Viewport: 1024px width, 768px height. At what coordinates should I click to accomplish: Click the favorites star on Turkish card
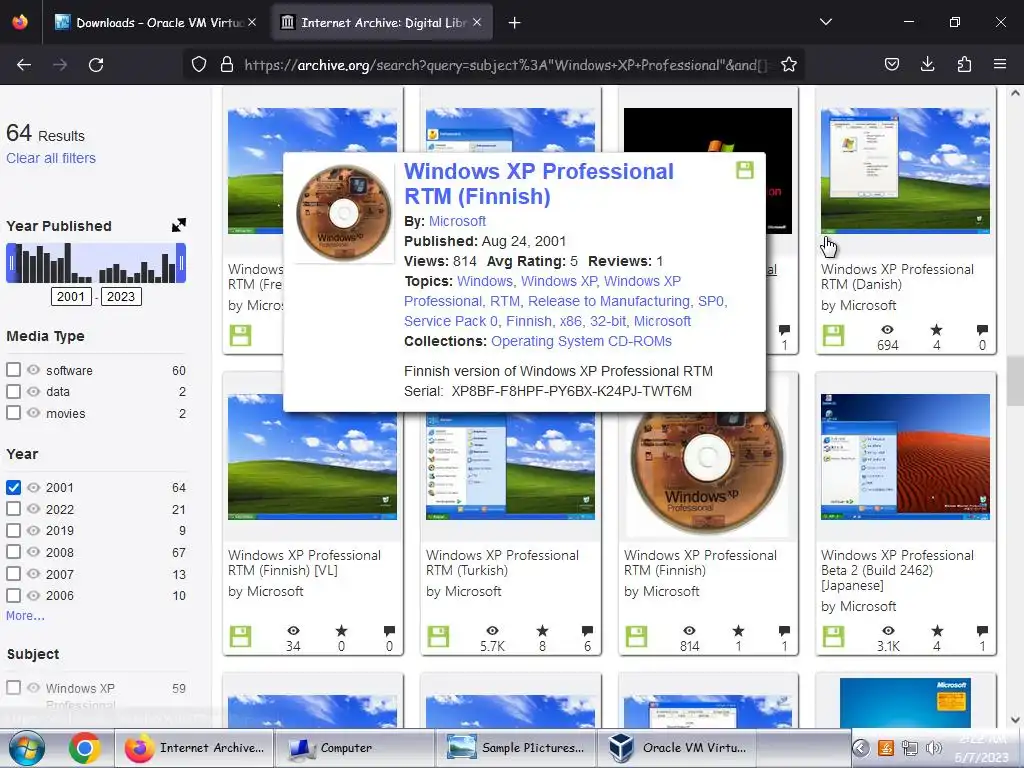pyautogui.click(x=542, y=631)
